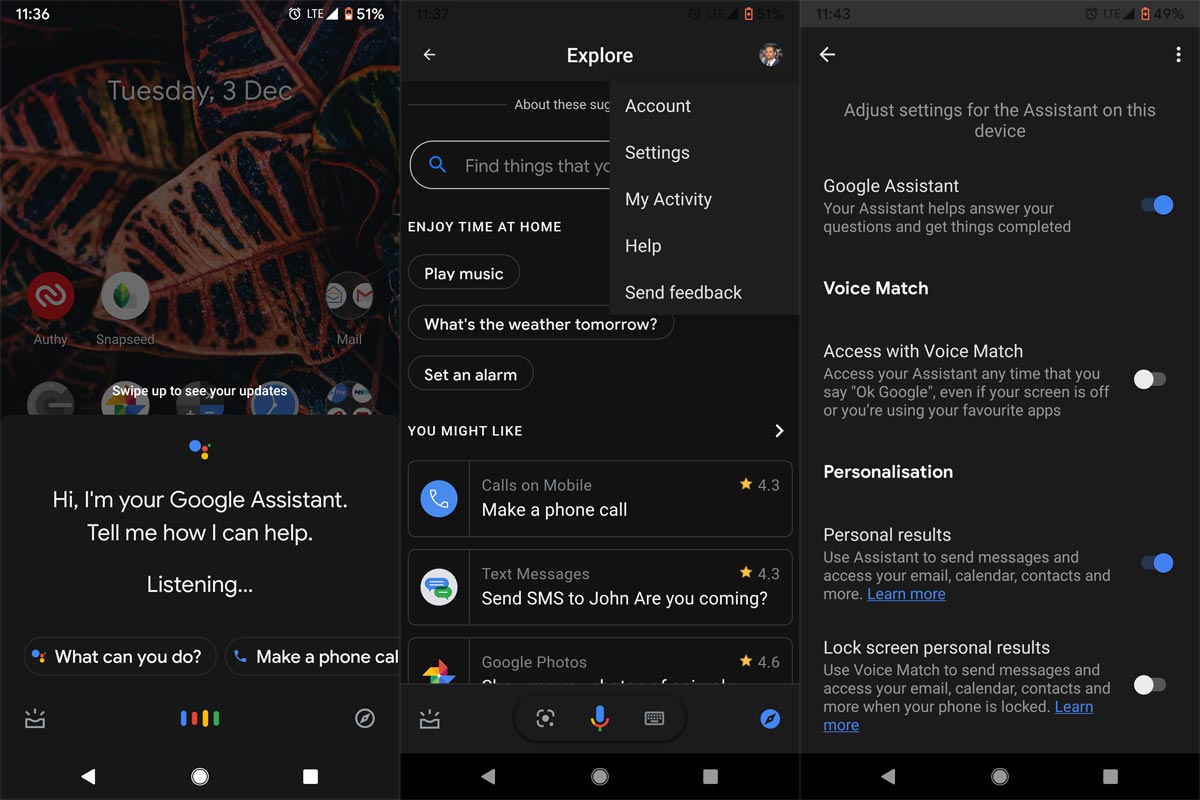Open the profile avatar in Explore
1200x800 pixels.
[x=770, y=55]
